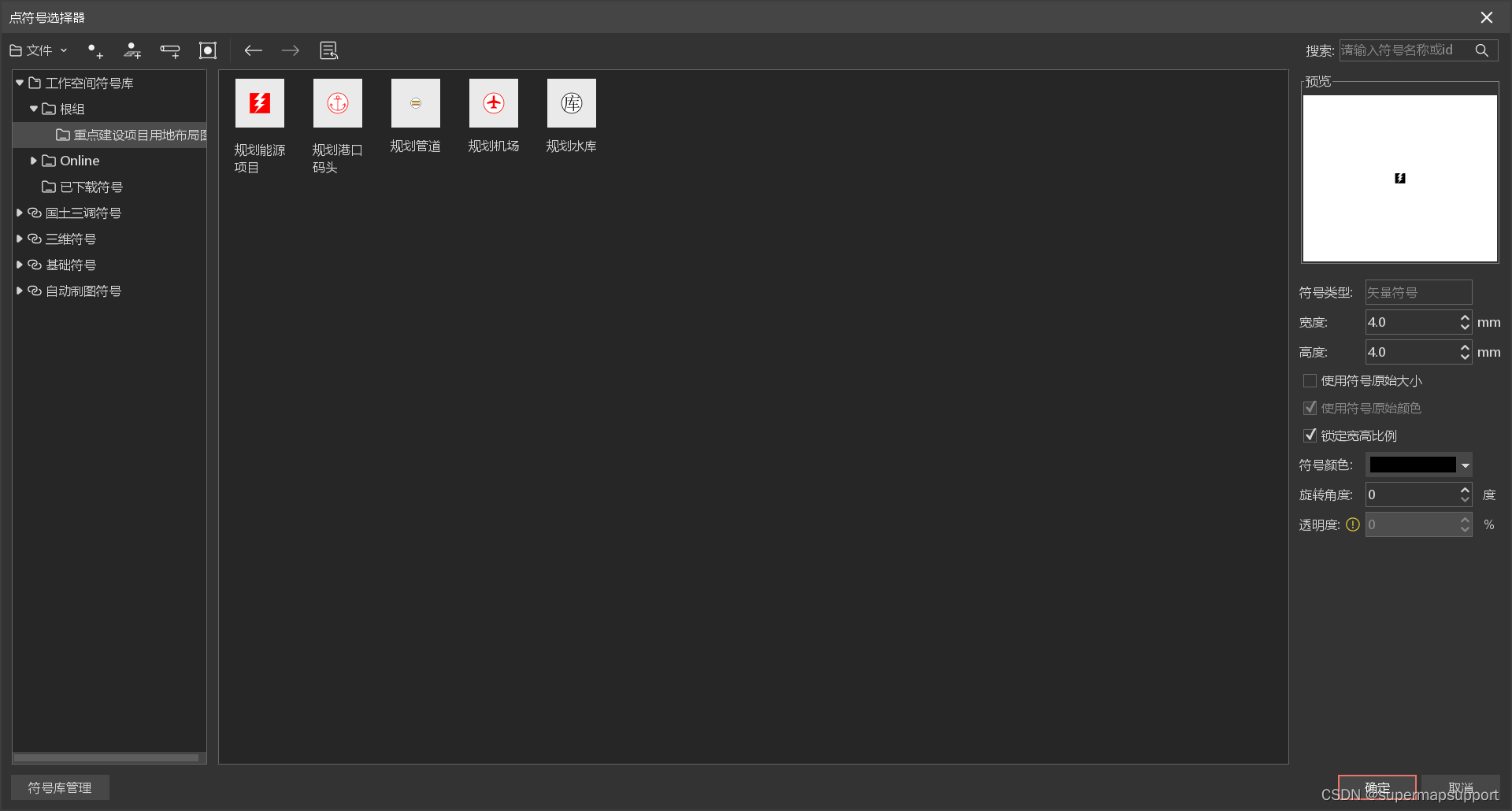The width and height of the screenshot is (1512, 811).
Task: Open the 符号颜色 color dropdown arrow
Action: point(1466,465)
